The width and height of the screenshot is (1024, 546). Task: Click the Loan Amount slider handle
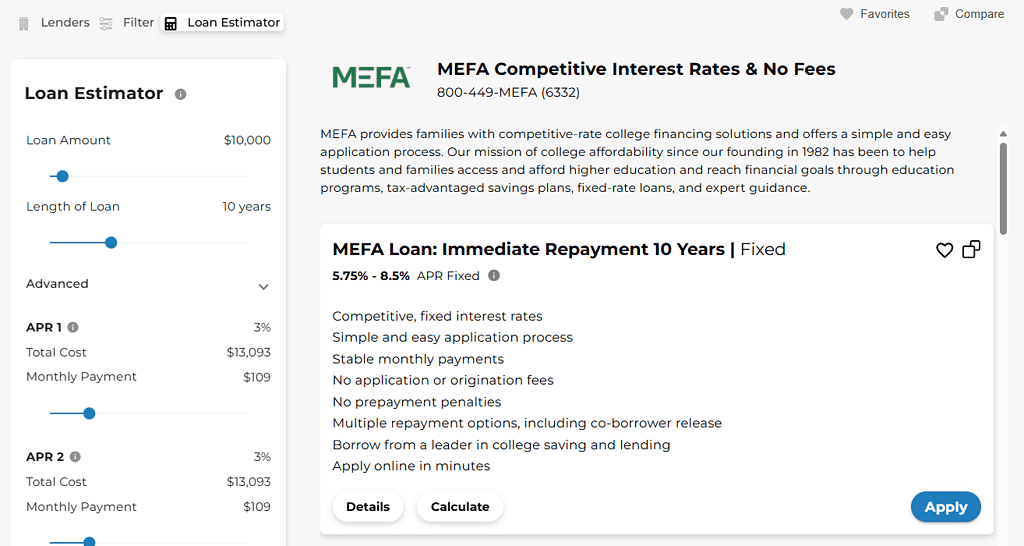pos(62,176)
